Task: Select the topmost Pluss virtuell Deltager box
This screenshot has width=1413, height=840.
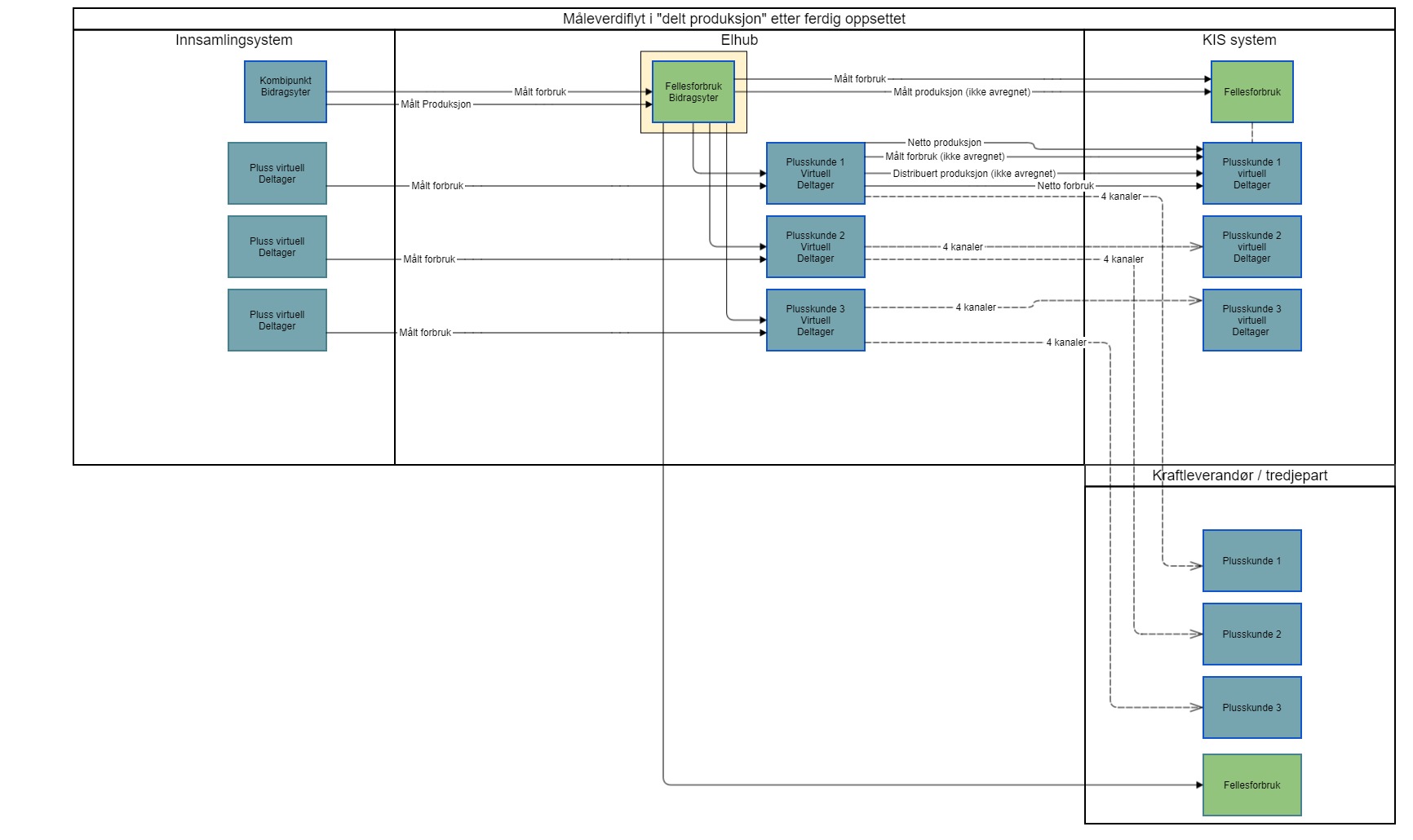Action: click(x=277, y=173)
